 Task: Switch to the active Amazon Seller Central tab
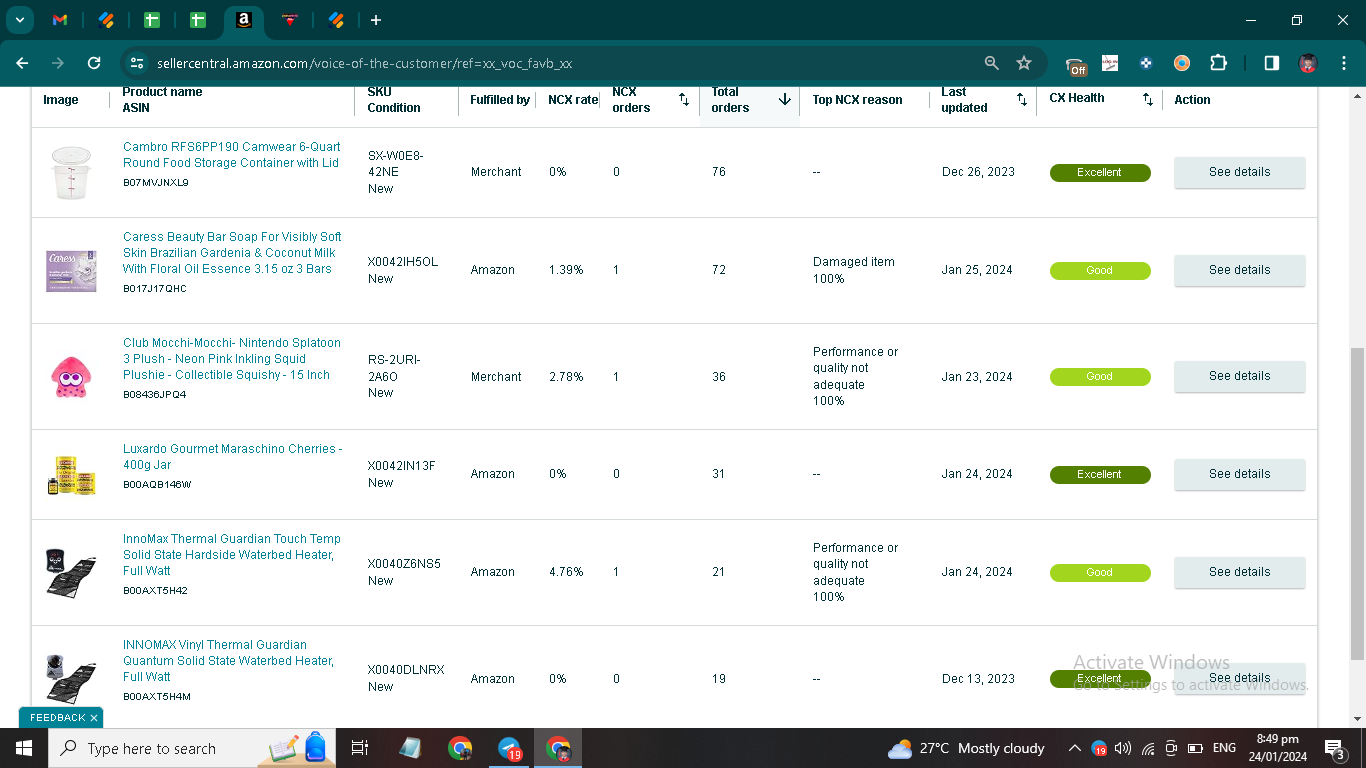pyautogui.click(x=243, y=20)
